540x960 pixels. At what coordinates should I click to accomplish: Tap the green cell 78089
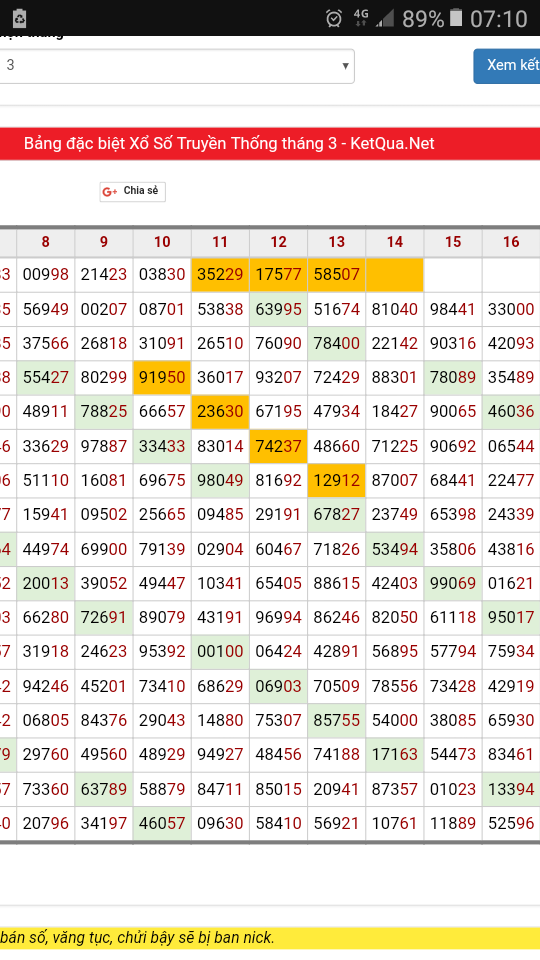tap(453, 377)
